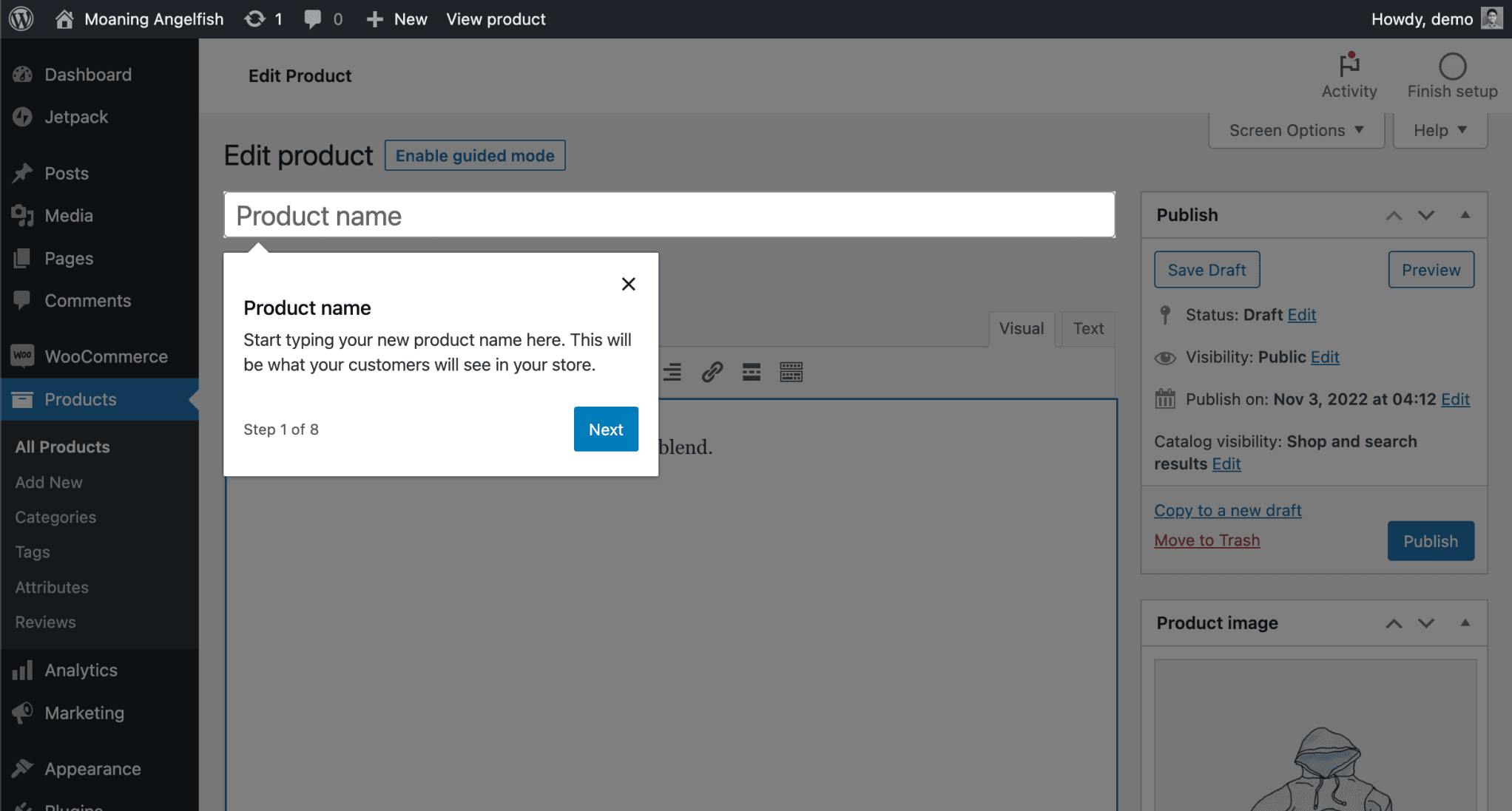
Task: Collapse the Publish panel with triangle toggle
Action: pyautogui.click(x=1464, y=215)
